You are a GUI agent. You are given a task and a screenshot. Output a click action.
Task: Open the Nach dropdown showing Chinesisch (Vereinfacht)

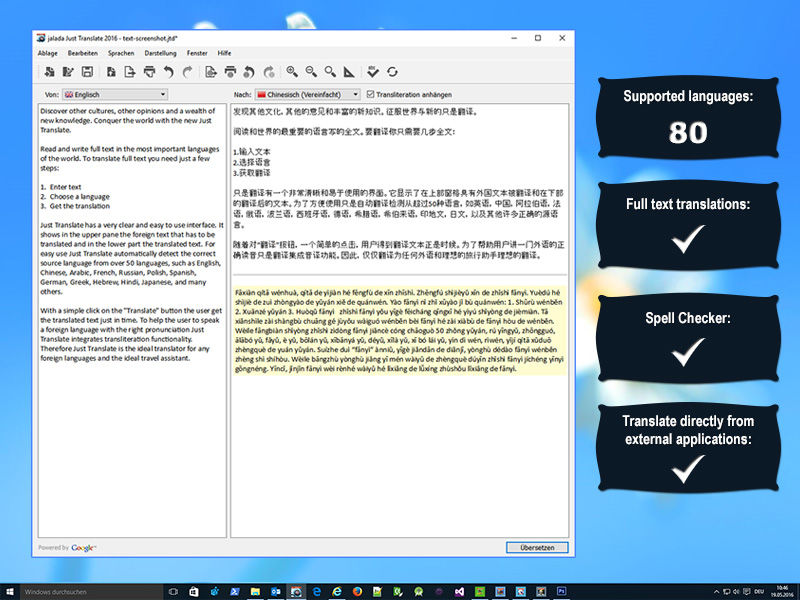click(307, 94)
